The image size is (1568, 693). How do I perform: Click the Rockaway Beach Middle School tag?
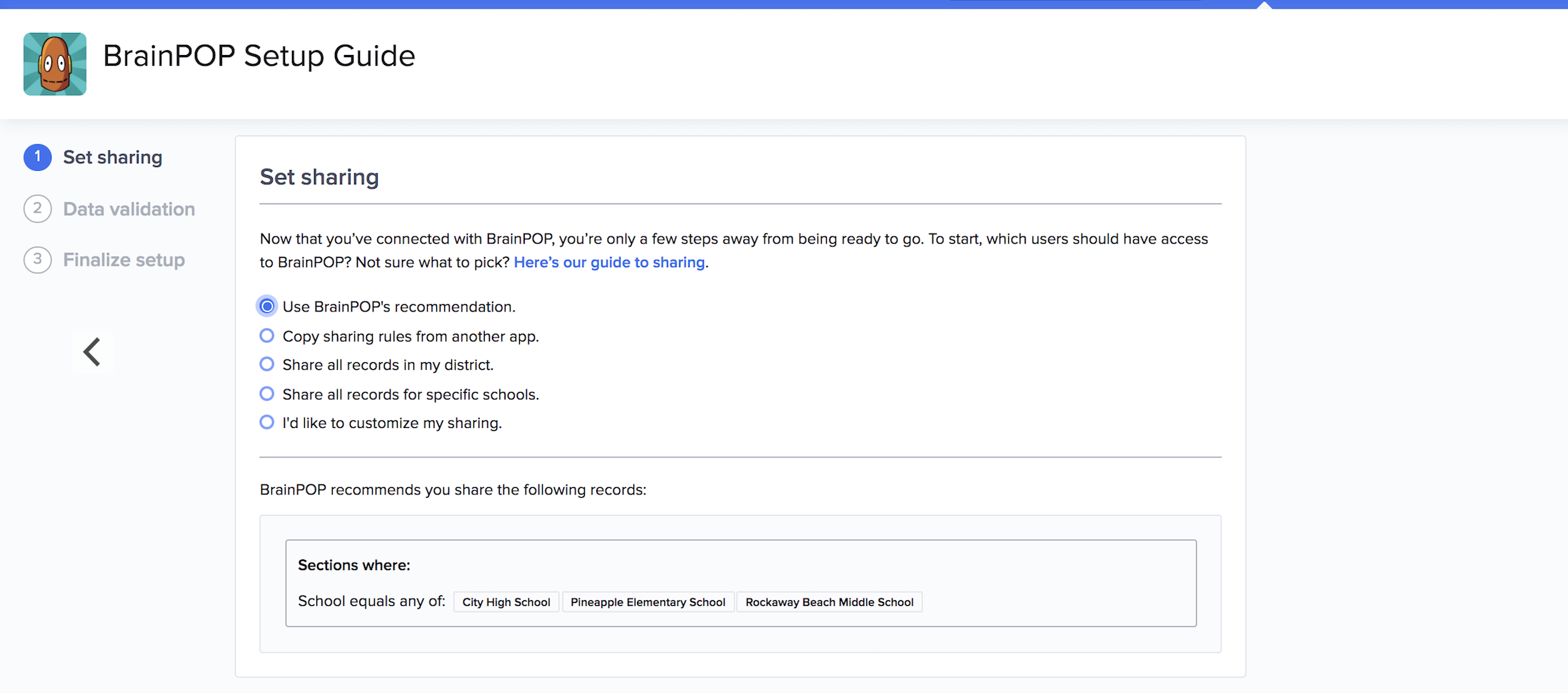[829, 602]
